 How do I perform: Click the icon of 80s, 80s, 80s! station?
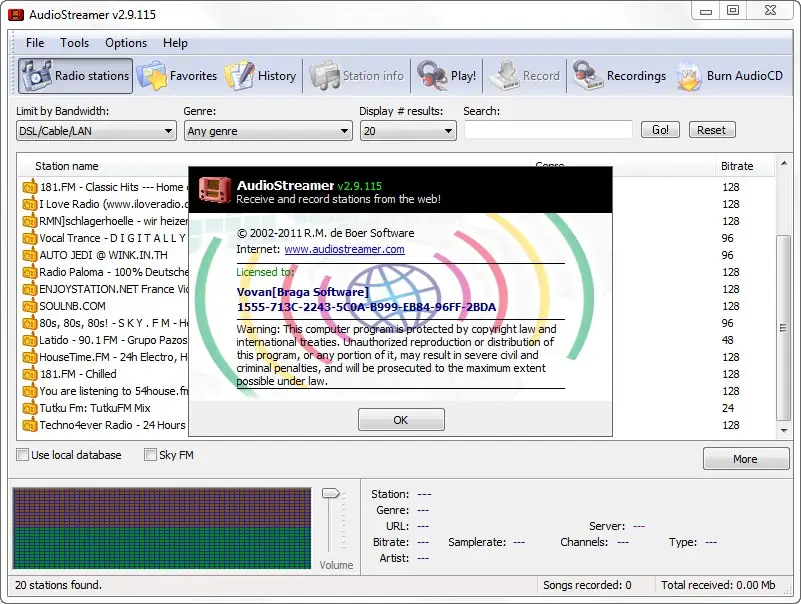(30, 322)
